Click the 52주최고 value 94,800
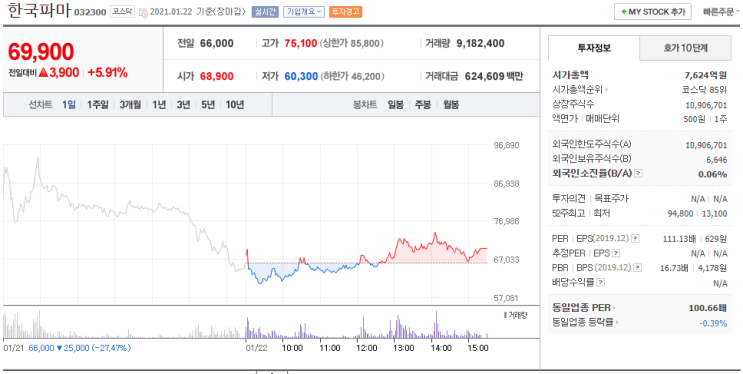Image resolution: width=743 pixels, height=374 pixels. [680, 214]
